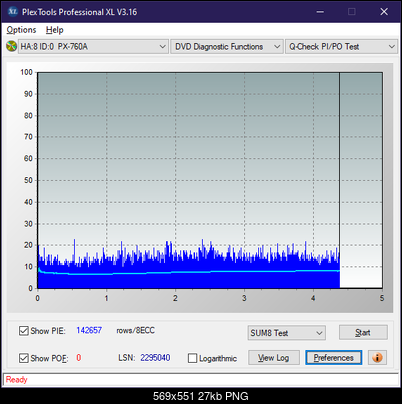Click the Start button
The height and width of the screenshot is (404, 402).
363,332
